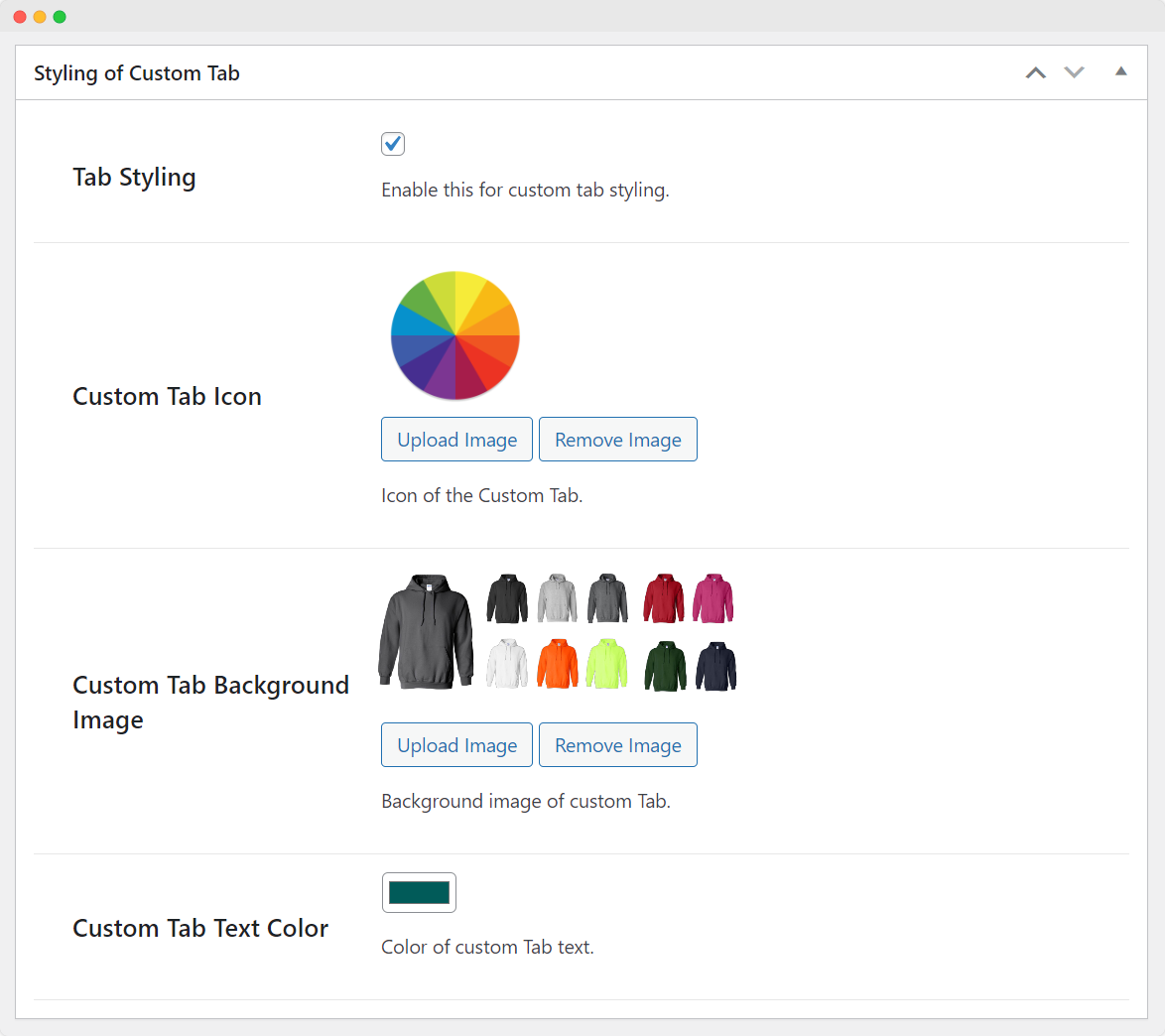Image resolution: width=1165 pixels, height=1036 pixels.
Task: Remove the Custom Tab Background image
Action: click(x=617, y=745)
